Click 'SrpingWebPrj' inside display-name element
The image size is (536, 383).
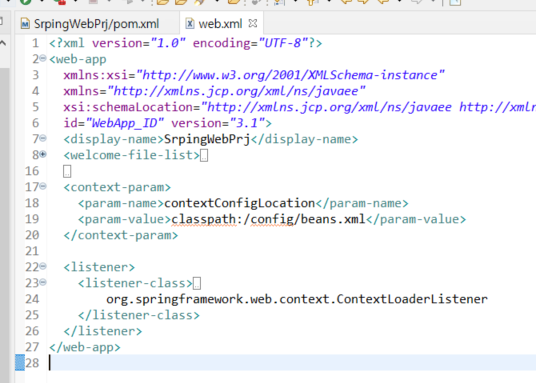[207, 139]
